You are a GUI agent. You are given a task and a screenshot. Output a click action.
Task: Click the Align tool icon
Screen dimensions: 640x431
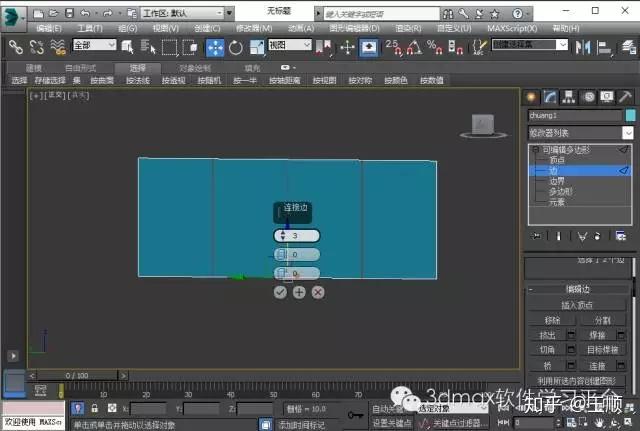tap(604, 47)
